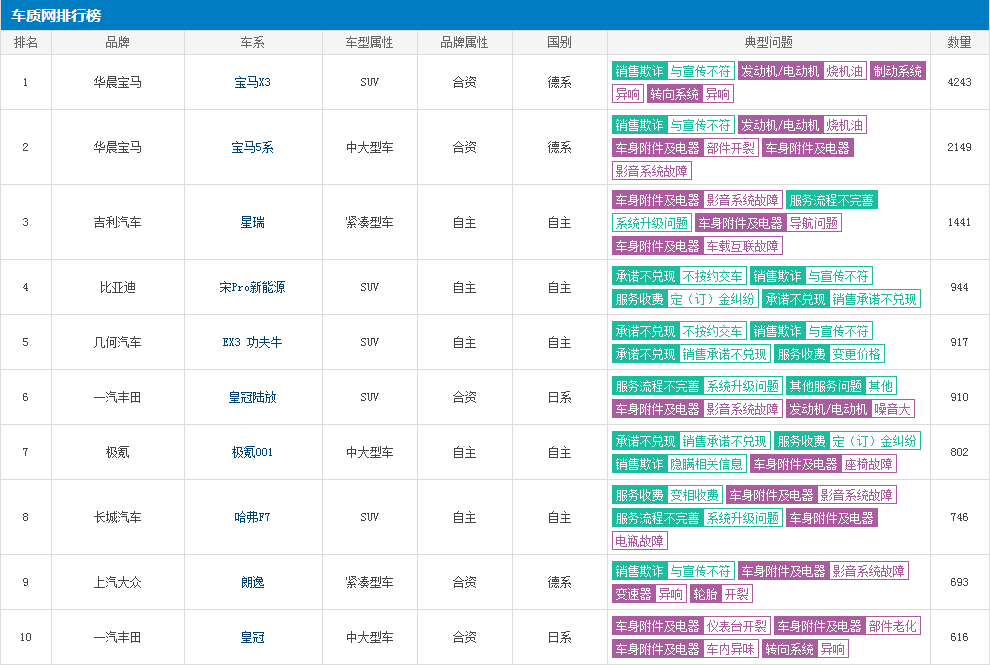Click the 典型问题 column header

(x=768, y=42)
